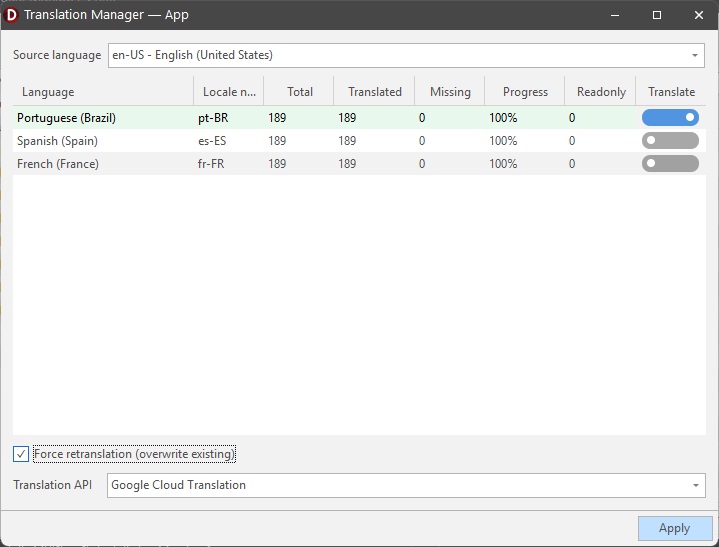This screenshot has width=719, height=547.
Task: Click the Translate column header
Action: point(671,92)
